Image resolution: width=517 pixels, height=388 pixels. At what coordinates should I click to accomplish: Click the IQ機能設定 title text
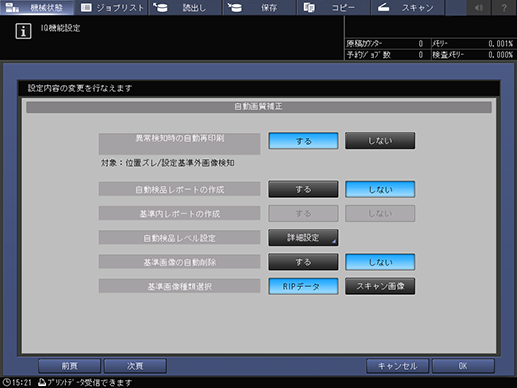click(60, 28)
